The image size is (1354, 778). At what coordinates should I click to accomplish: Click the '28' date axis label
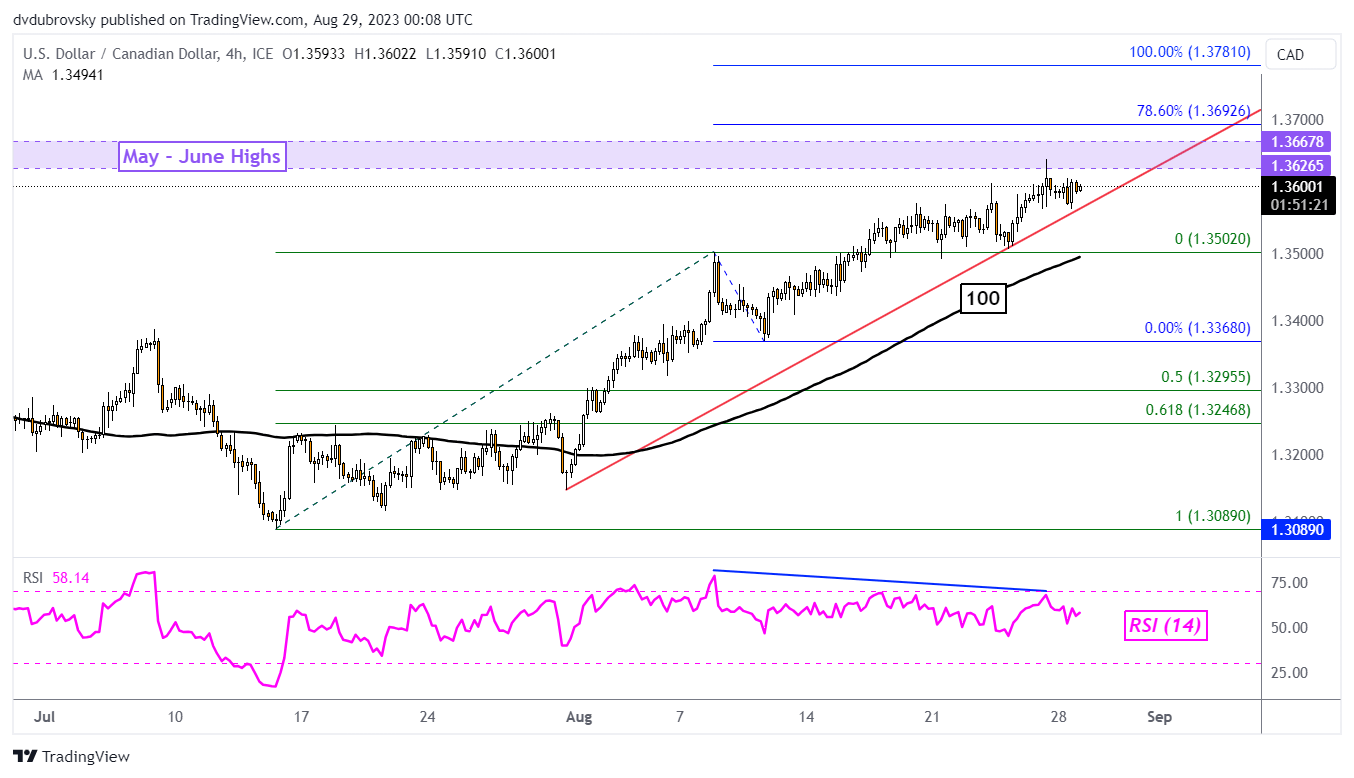tap(1059, 717)
